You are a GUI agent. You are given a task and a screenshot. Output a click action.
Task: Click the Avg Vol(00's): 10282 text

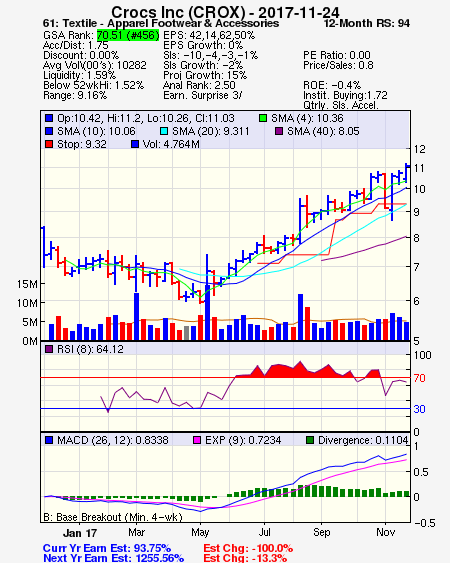[x=95, y=65]
